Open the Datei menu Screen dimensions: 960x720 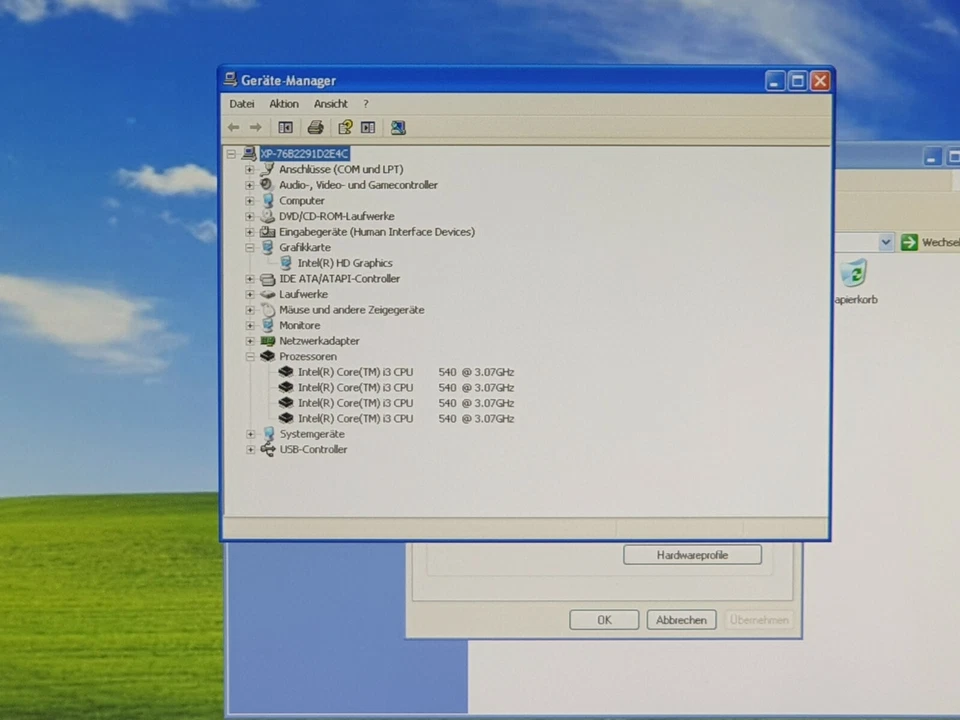coord(242,104)
